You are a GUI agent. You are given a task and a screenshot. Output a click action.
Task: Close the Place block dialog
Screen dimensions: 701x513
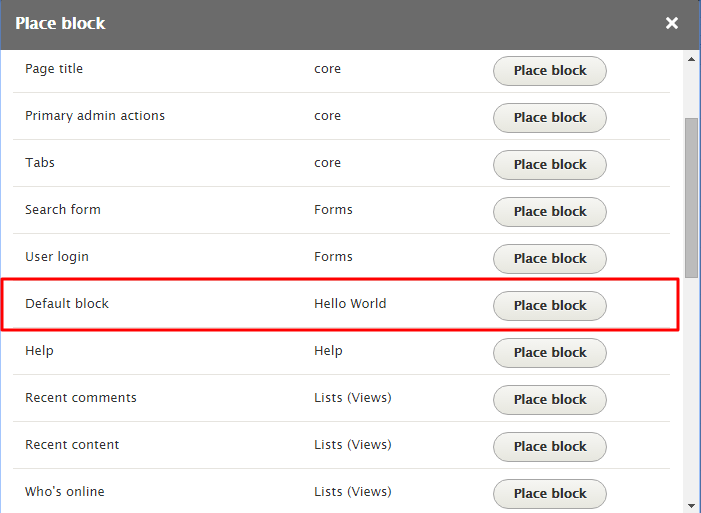[672, 23]
